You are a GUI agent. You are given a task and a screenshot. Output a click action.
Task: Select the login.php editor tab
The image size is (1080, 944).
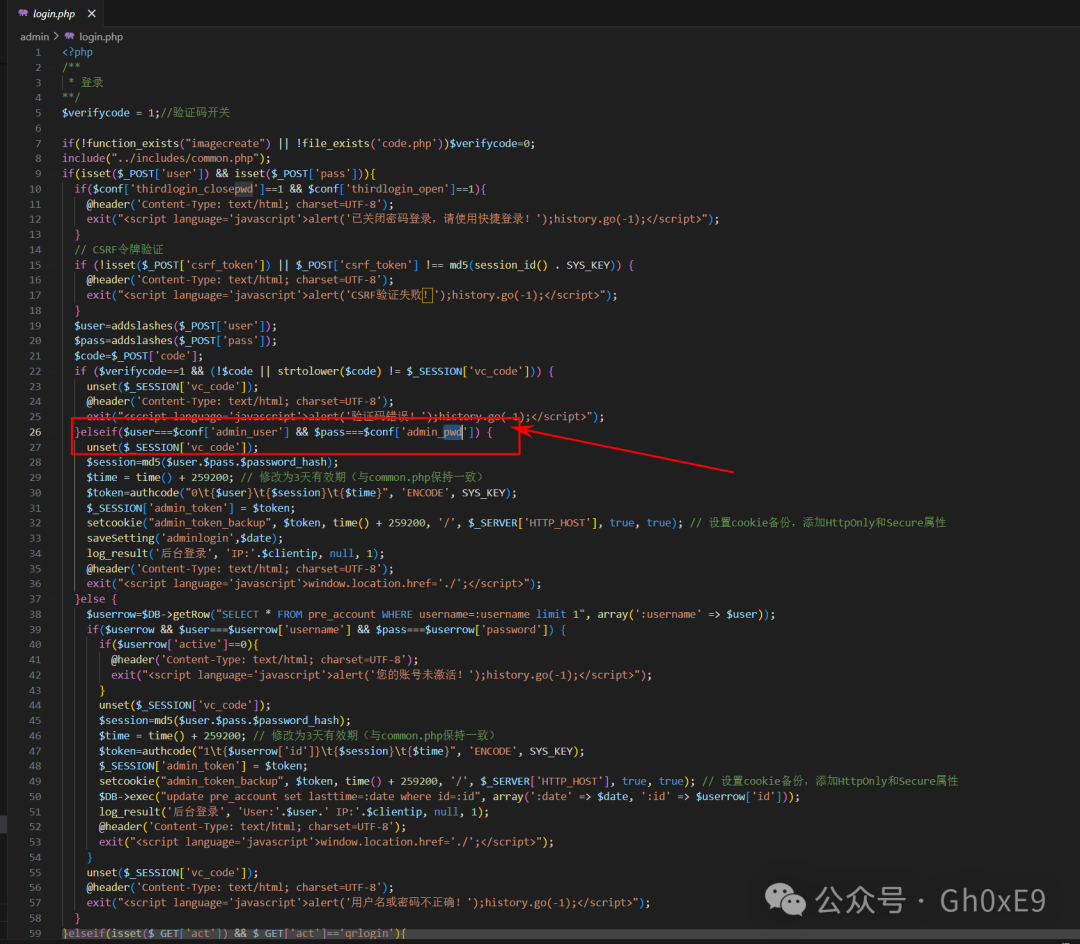(x=55, y=14)
